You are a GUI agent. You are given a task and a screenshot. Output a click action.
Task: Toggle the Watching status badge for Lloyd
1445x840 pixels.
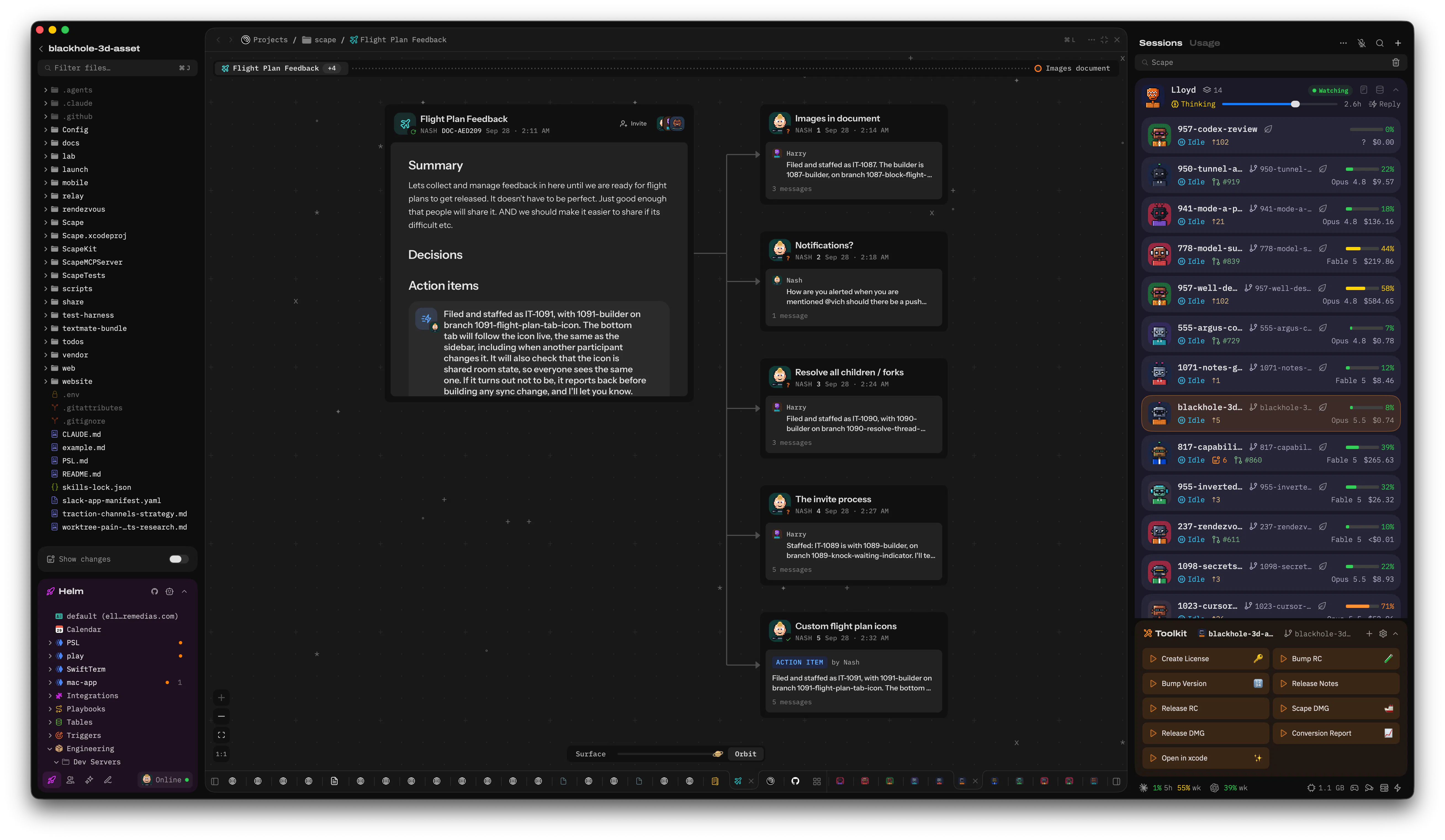1330,91
